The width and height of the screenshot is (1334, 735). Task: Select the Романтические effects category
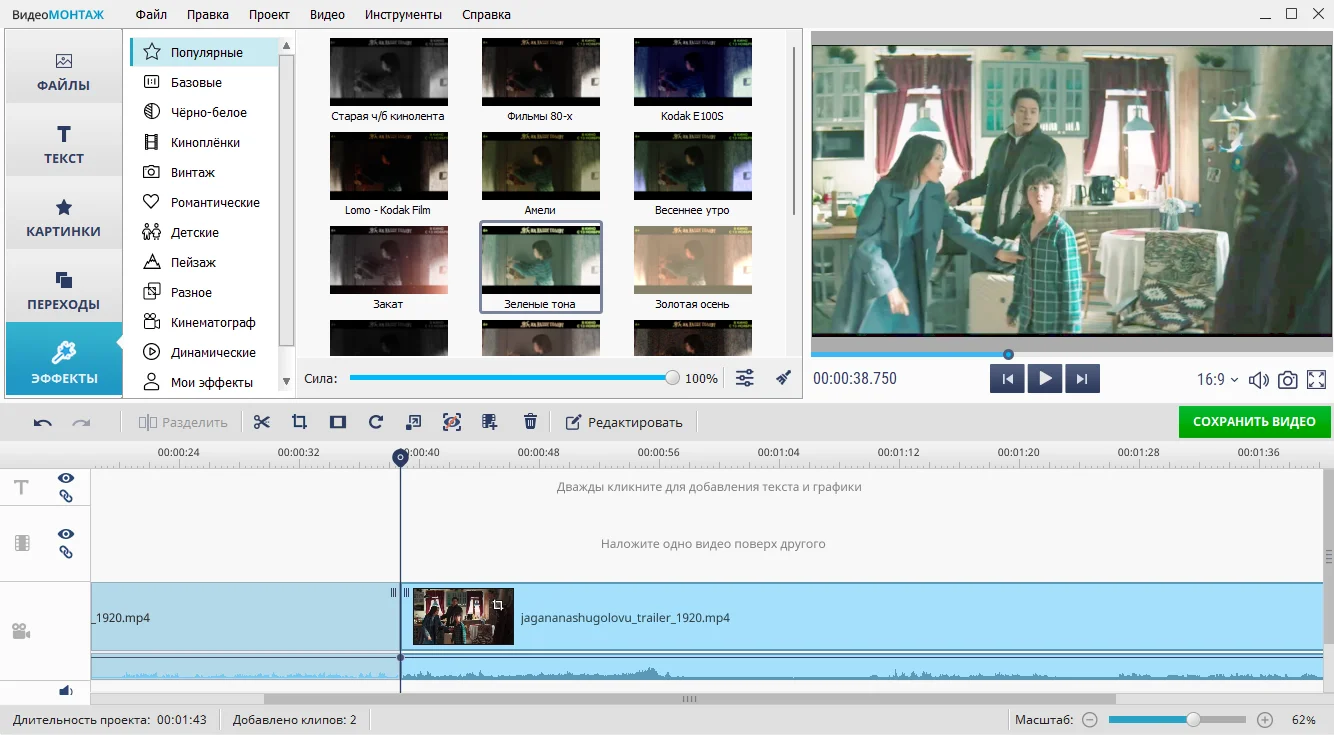click(x=205, y=202)
